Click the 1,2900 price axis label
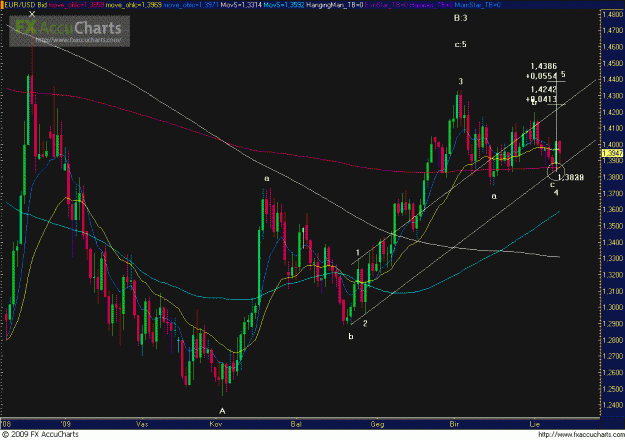 613,324
